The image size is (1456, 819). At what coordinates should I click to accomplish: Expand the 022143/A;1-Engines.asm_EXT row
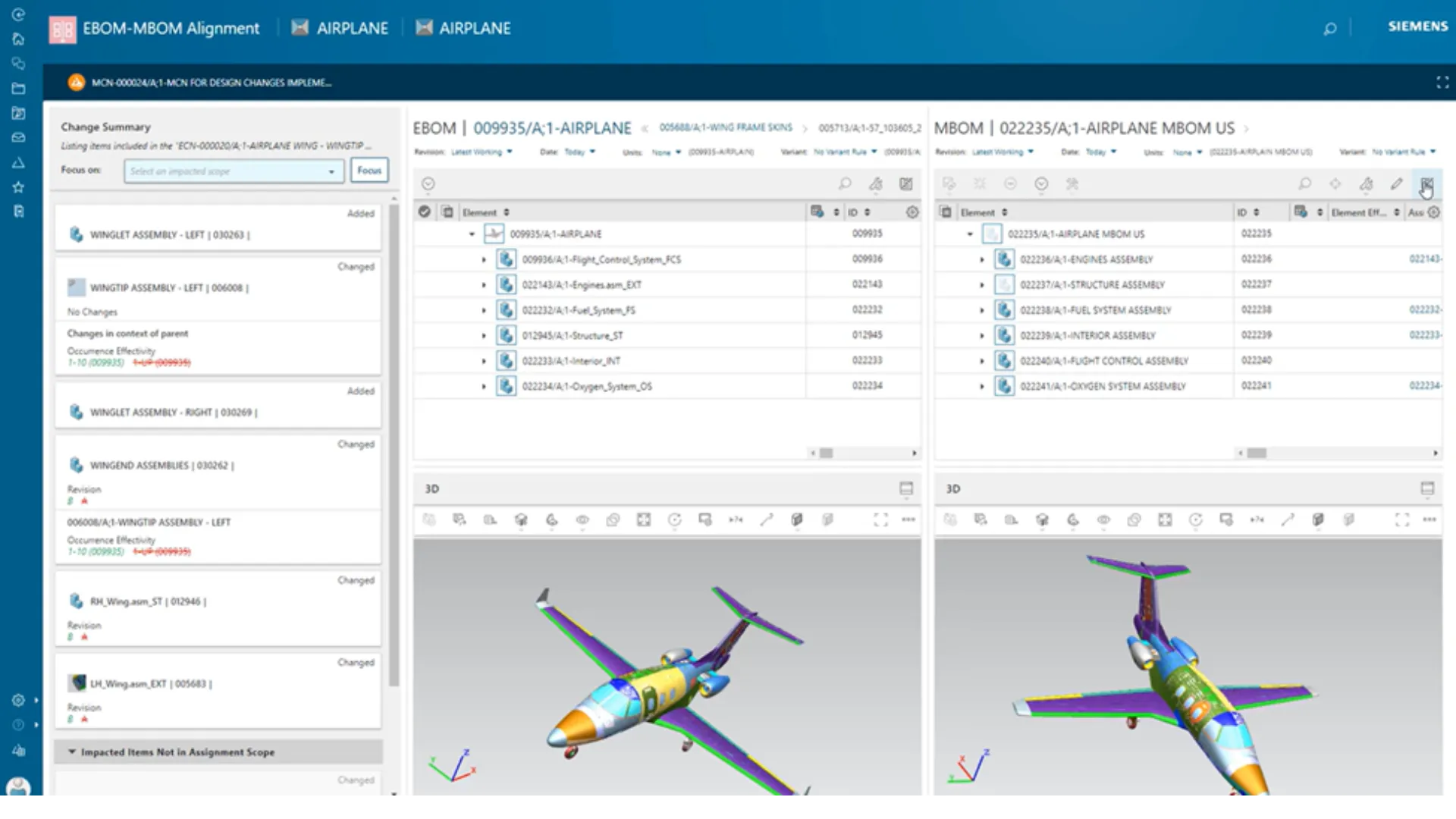click(484, 285)
